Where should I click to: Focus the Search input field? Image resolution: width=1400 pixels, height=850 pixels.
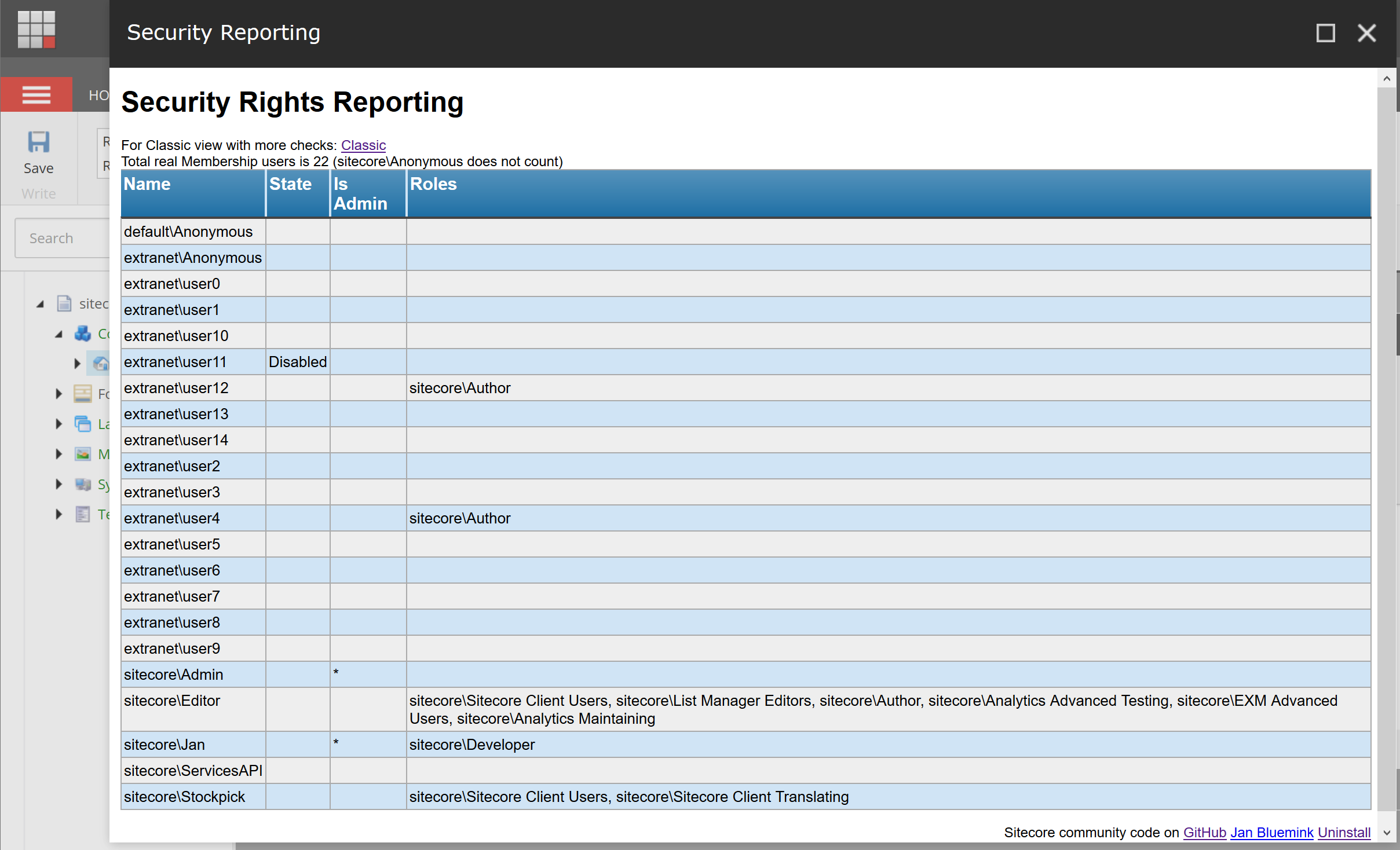click(x=62, y=238)
